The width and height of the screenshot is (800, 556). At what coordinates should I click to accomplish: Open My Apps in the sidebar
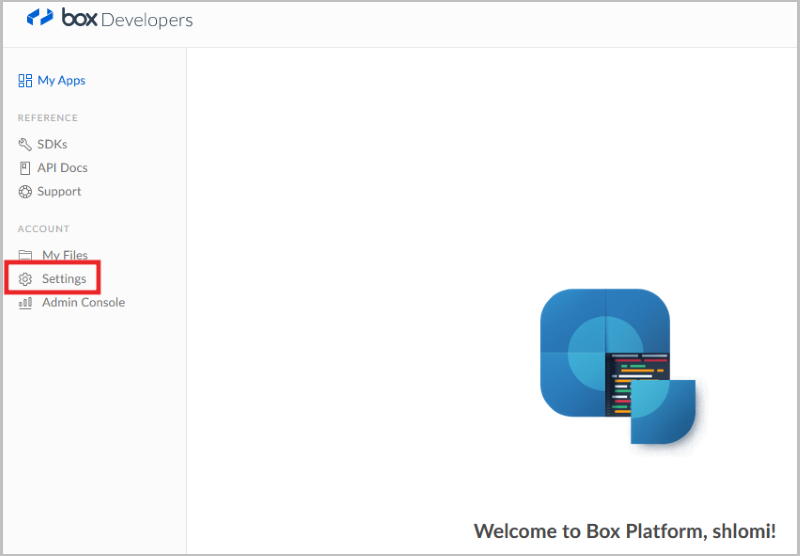click(61, 81)
